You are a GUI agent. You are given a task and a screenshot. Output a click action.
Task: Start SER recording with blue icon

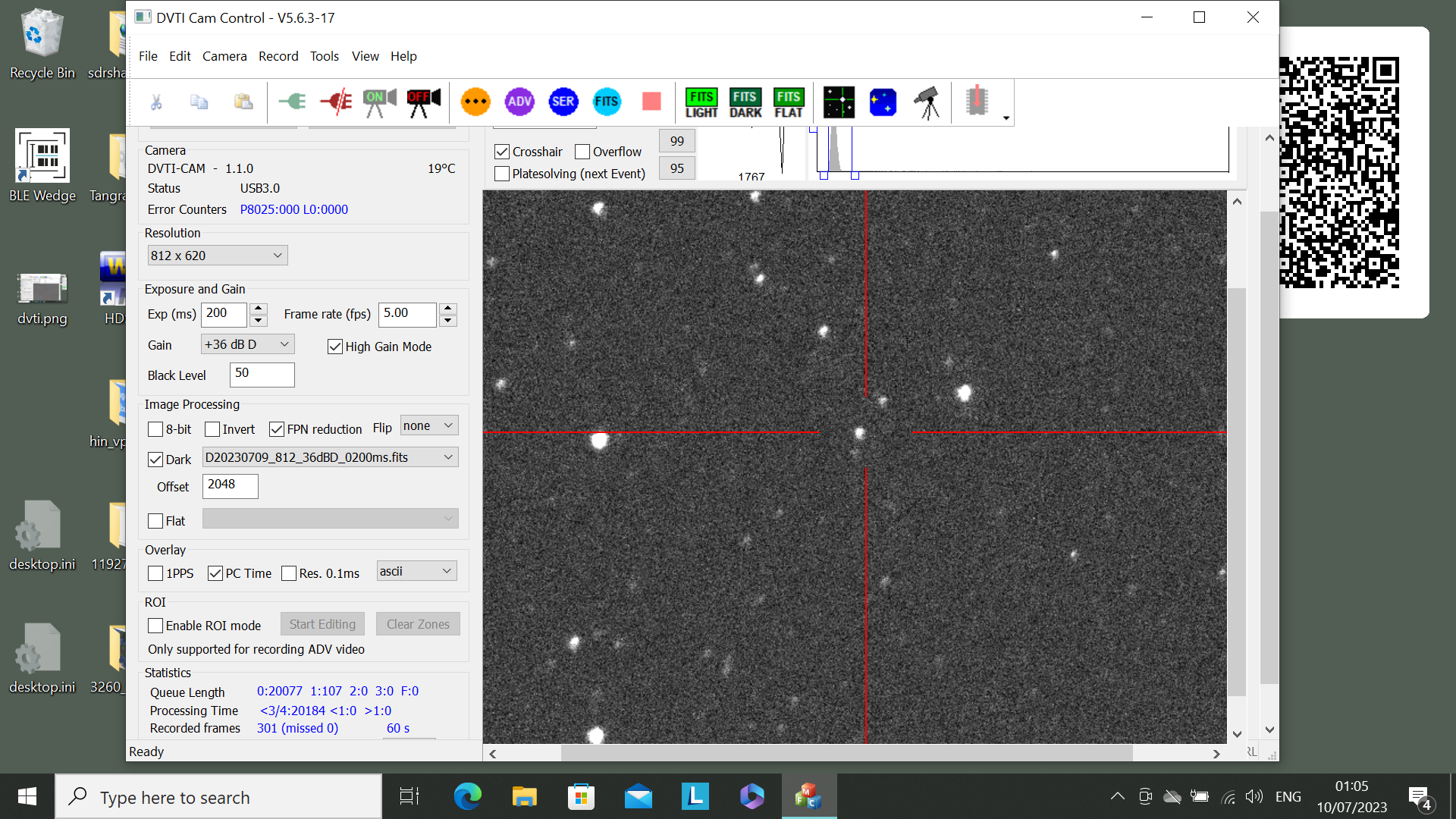click(x=563, y=102)
